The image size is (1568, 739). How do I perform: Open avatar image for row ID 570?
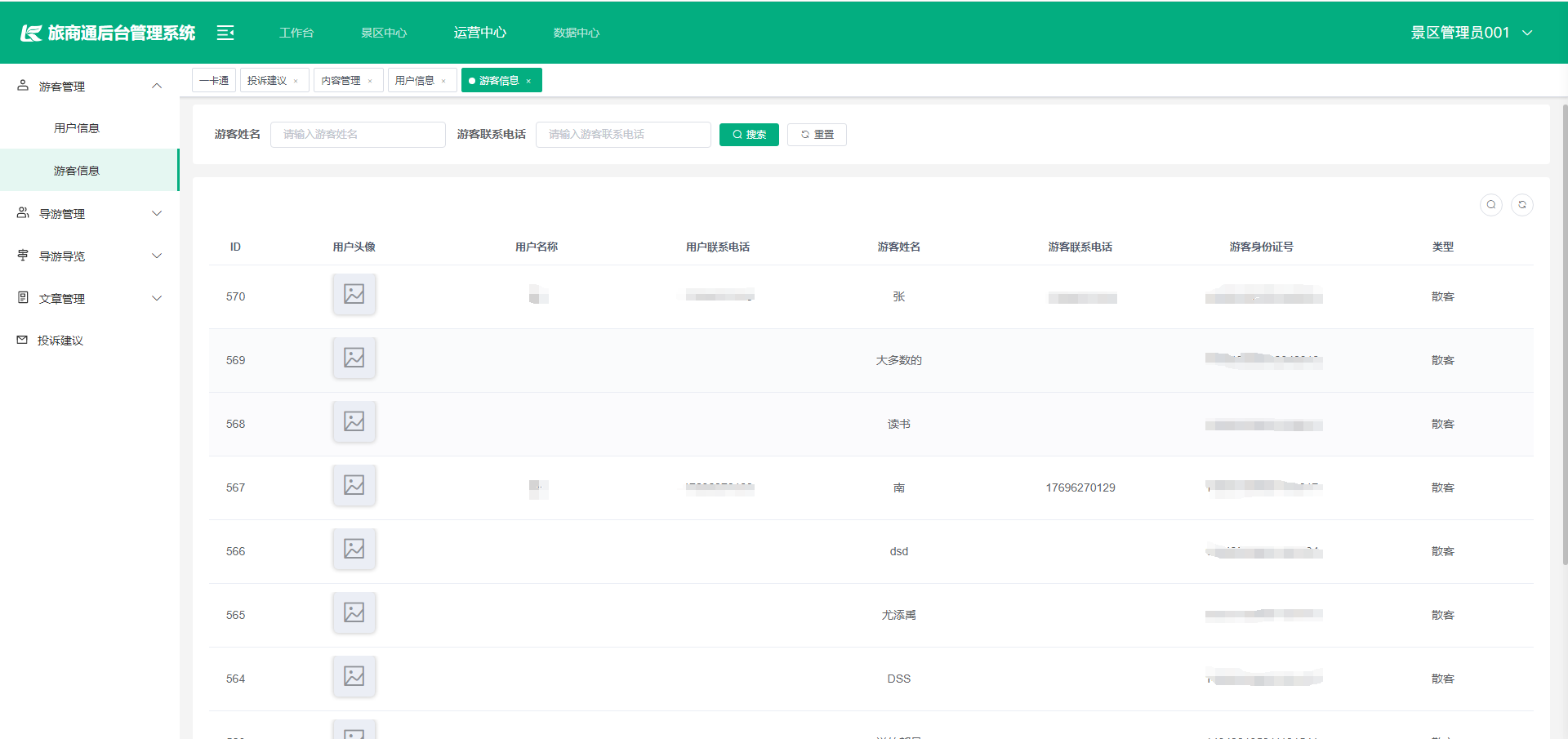click(354, 294)
